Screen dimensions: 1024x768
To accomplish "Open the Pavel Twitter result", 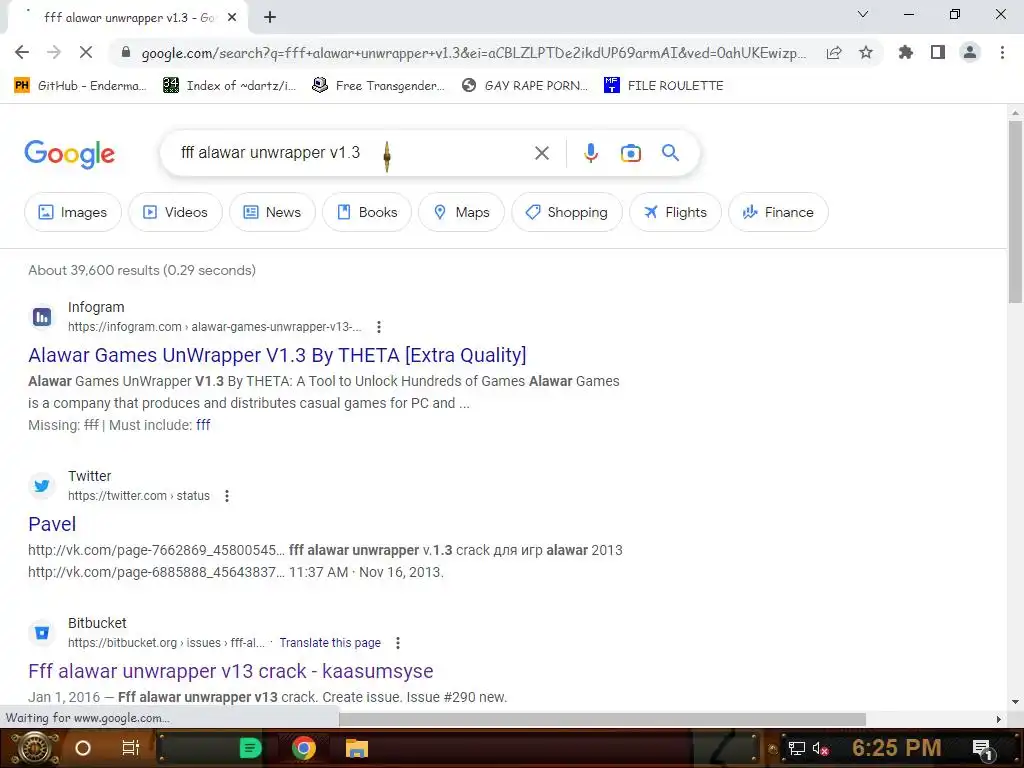I will tap(52, 524).
